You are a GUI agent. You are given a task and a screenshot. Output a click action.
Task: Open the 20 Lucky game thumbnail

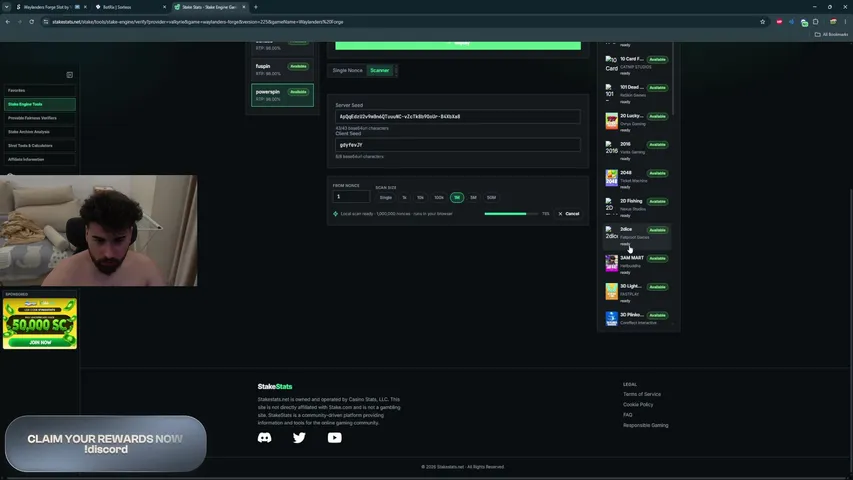[611, 121]
